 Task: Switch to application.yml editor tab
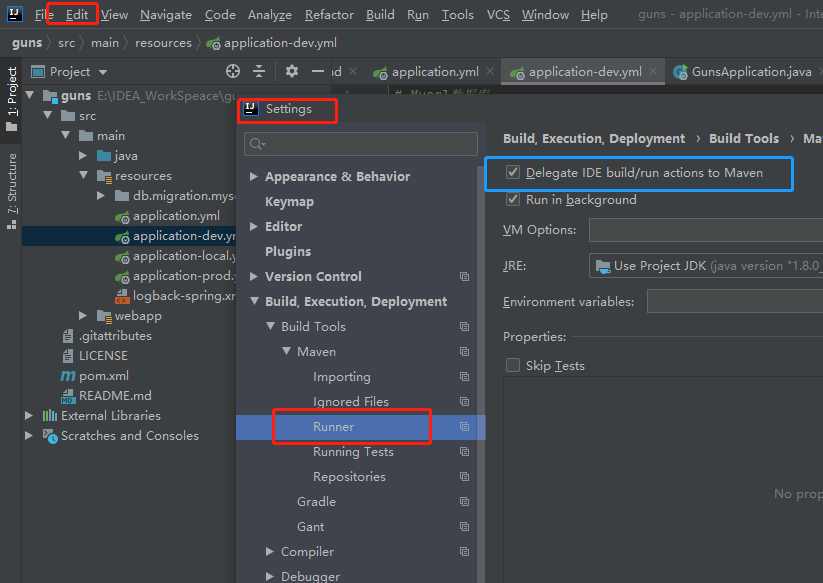(435, 71)
